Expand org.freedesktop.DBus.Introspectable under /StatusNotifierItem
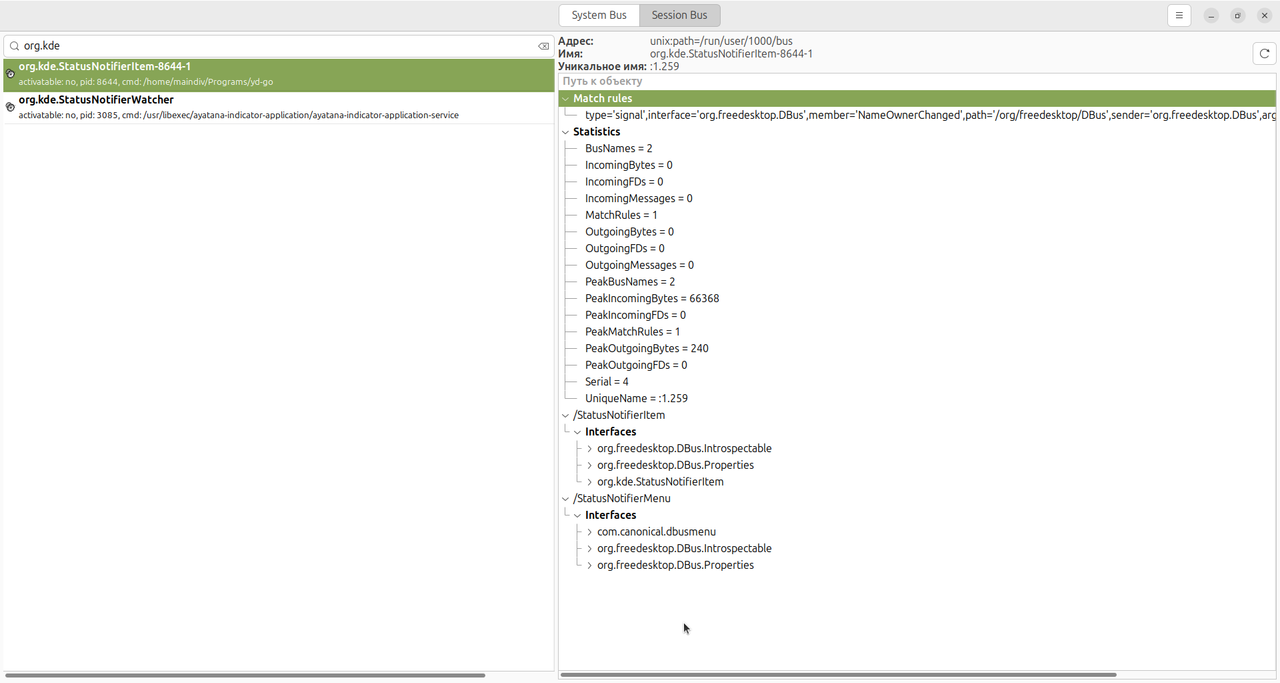This screenshot has height=683, width=1280. [589, 449]
